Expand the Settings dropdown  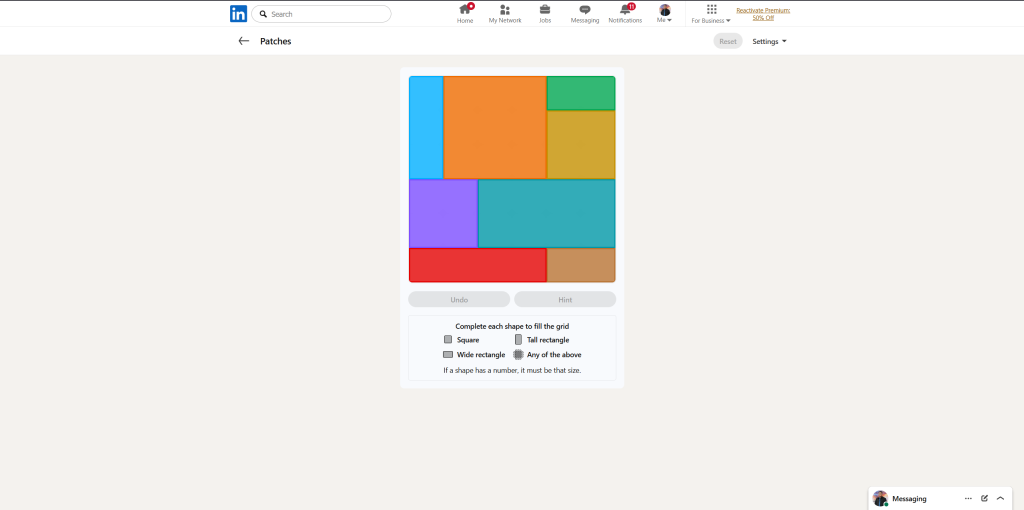[x=769, y=41]
